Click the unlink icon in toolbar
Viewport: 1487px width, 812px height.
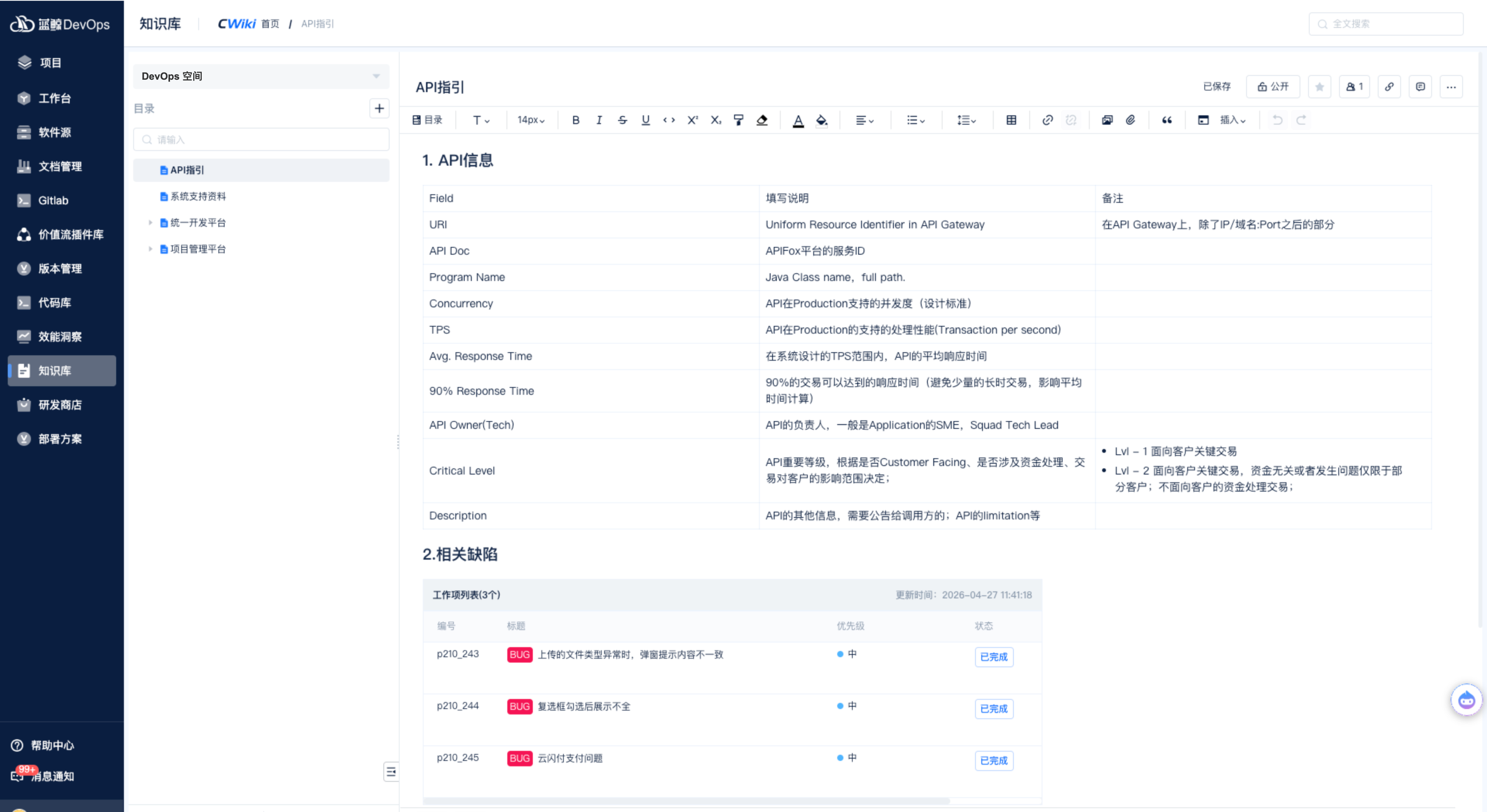point(1071,120)
